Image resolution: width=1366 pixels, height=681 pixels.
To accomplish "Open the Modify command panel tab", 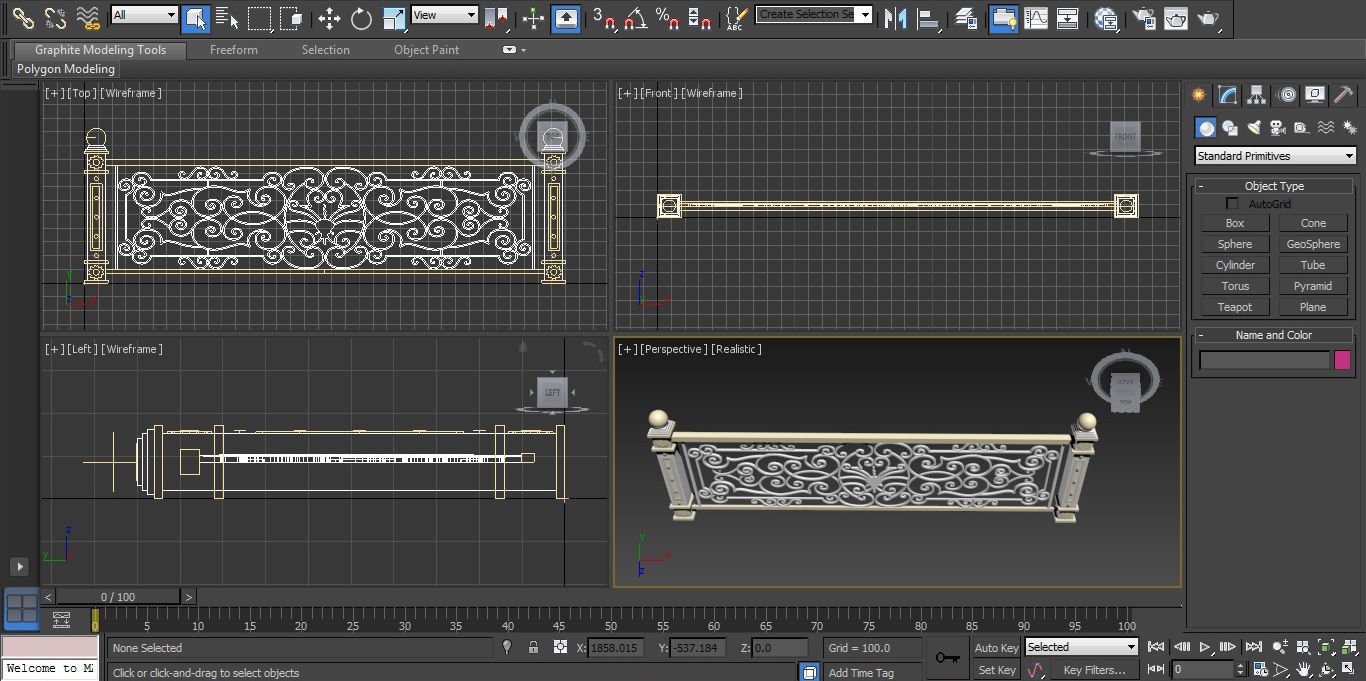I will pyautogui.click(x=1228, y=95).
